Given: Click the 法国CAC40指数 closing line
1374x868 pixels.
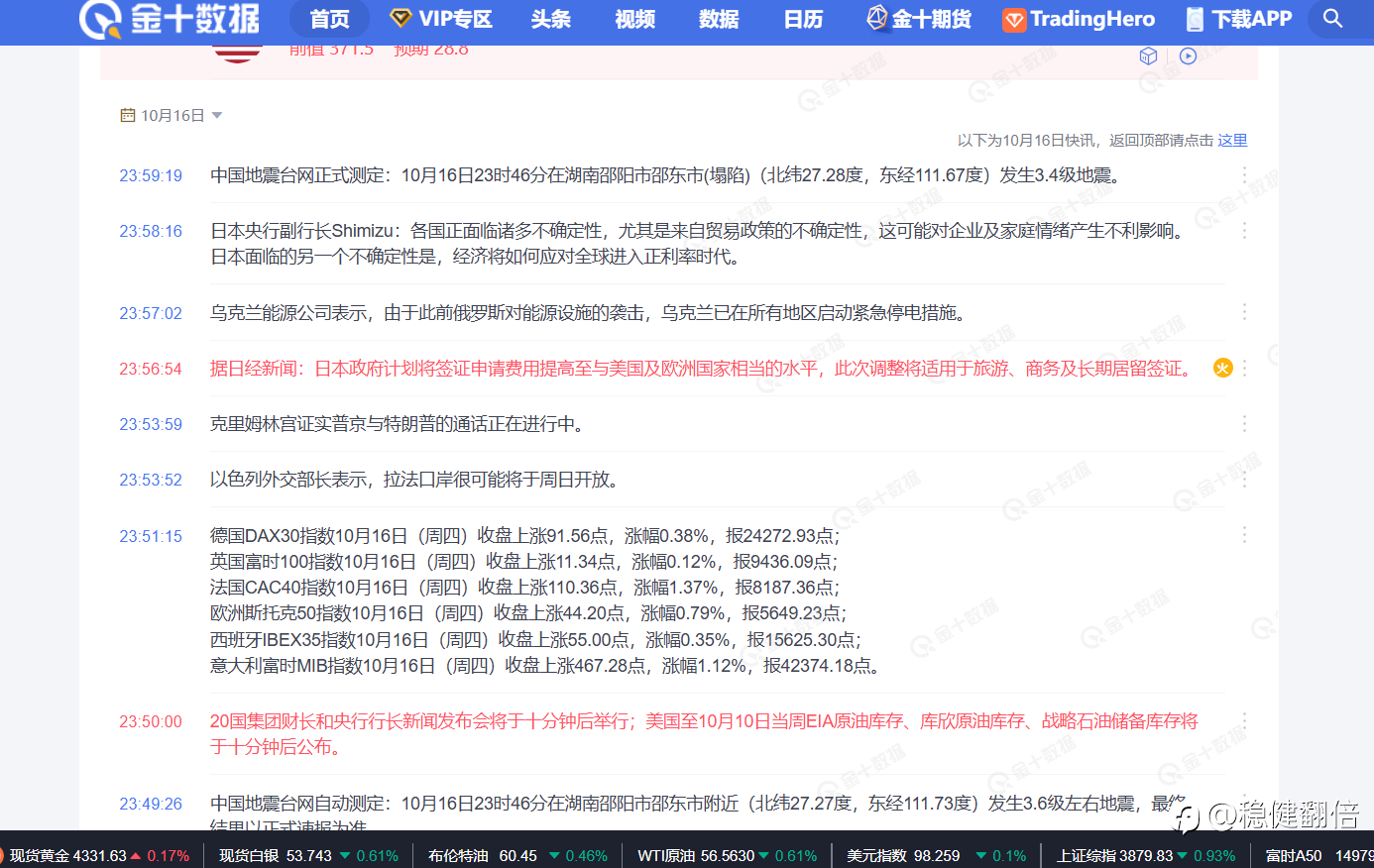Looking at the screenshot, I should pyautogui.click(x=525, y=588).
